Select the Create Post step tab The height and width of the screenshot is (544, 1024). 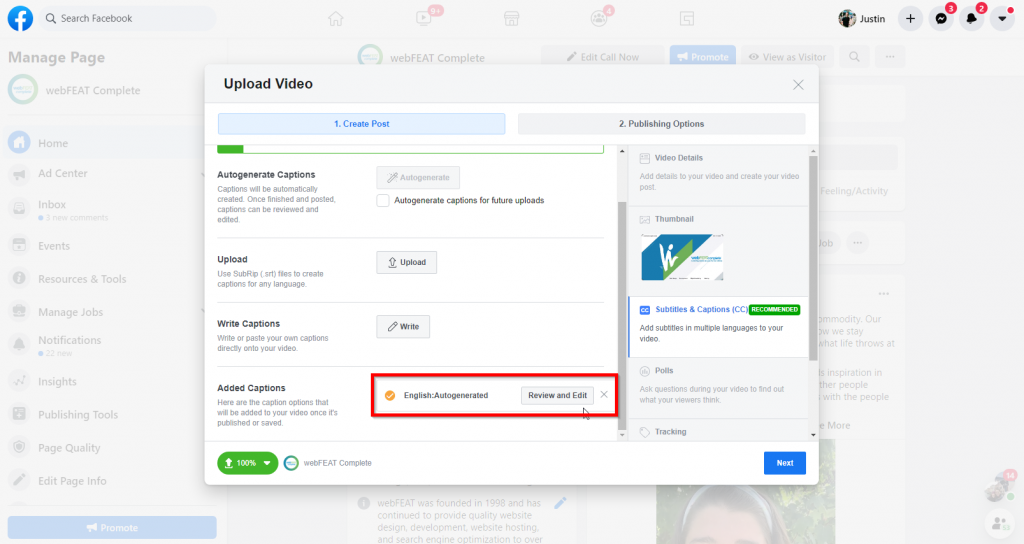click(x=361, y=124)
